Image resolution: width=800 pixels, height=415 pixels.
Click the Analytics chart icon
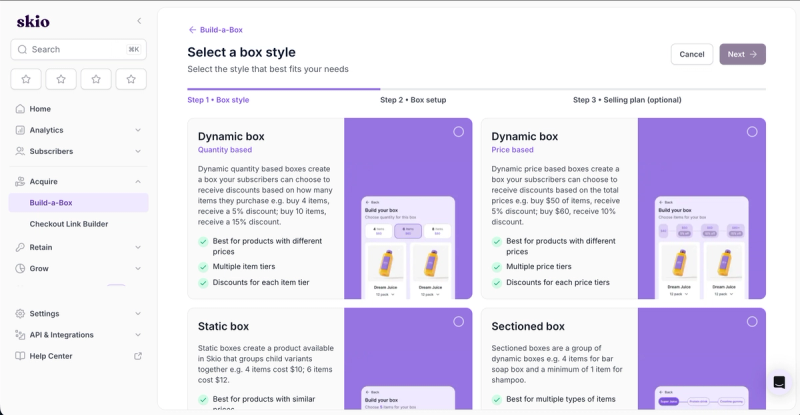tap(20, 130)
